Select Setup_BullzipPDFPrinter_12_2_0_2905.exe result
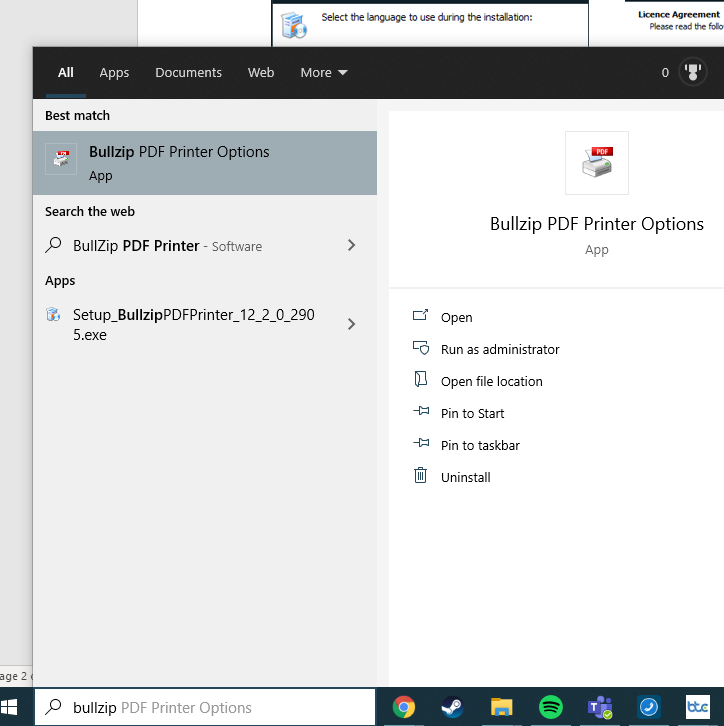 [205, 325]
